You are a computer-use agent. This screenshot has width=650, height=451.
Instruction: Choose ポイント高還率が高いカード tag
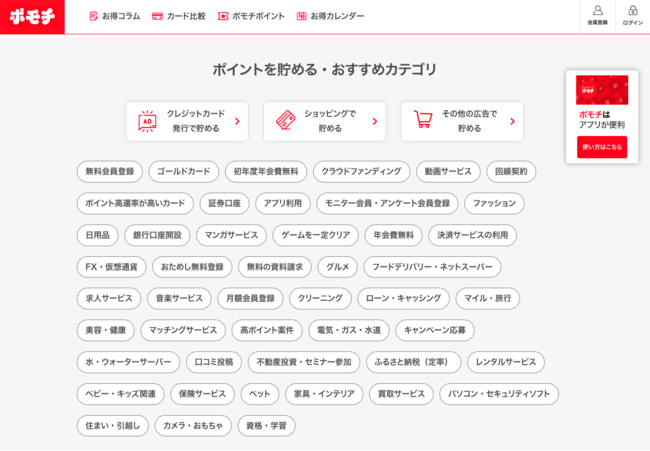135,203
